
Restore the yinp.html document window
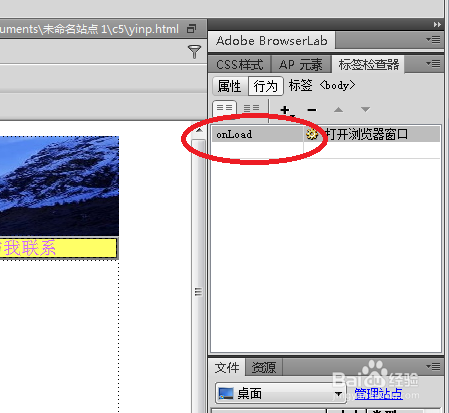coord(192,29)
